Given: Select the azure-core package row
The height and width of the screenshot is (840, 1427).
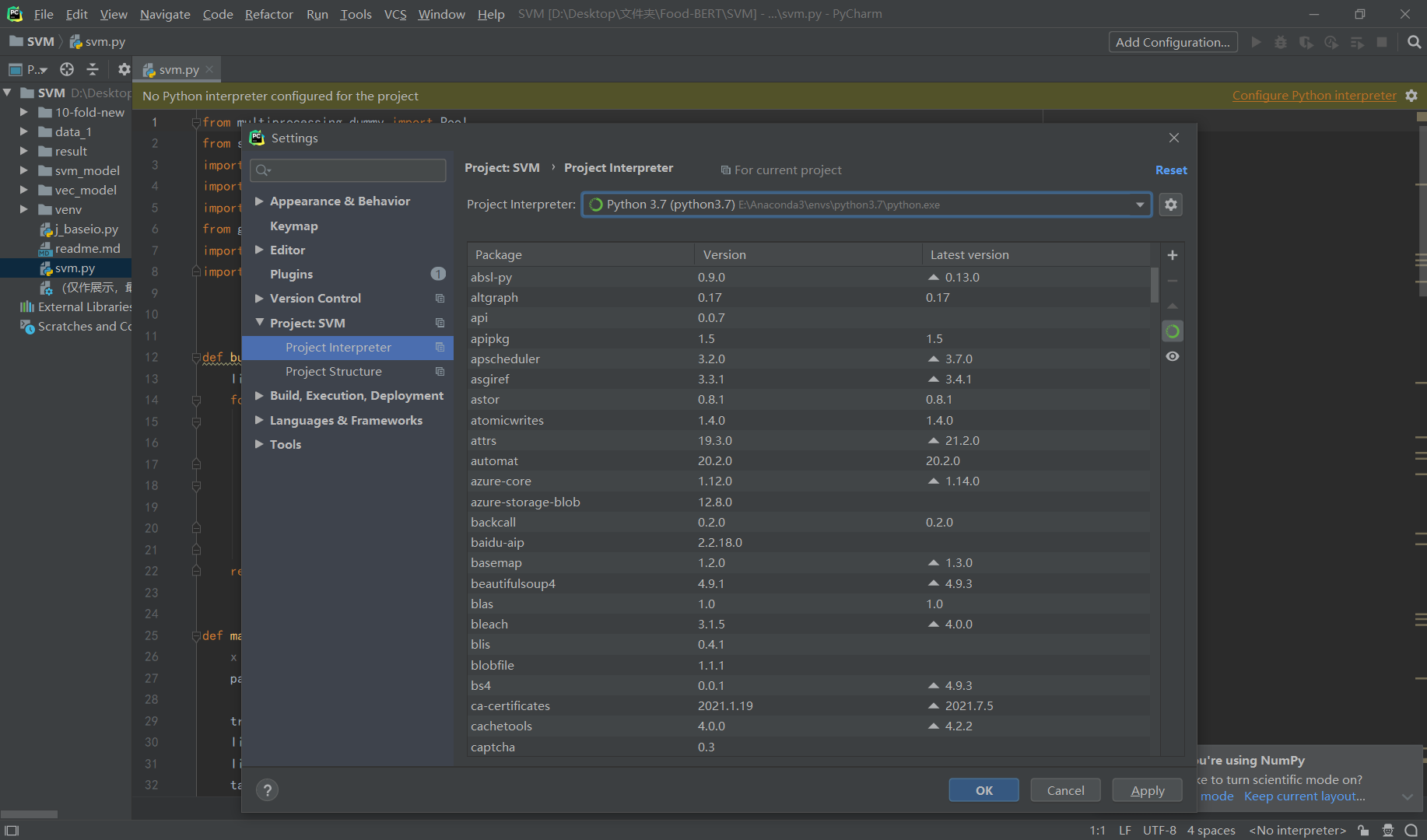Looking at the screenshot, I should [x=808, y=481].
